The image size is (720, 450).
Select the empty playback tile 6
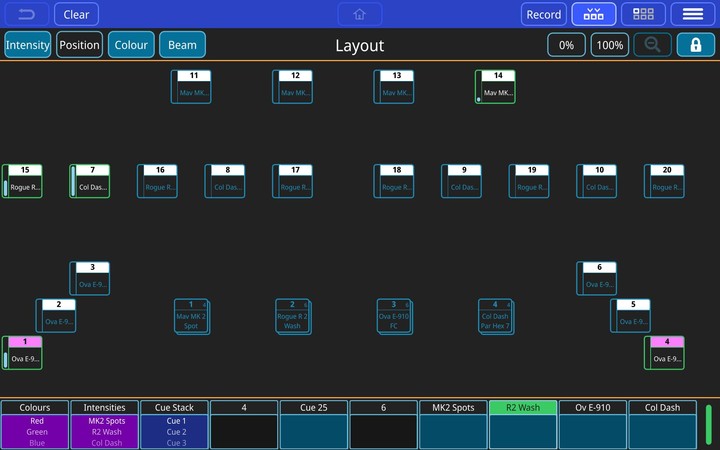coord(384,425)
